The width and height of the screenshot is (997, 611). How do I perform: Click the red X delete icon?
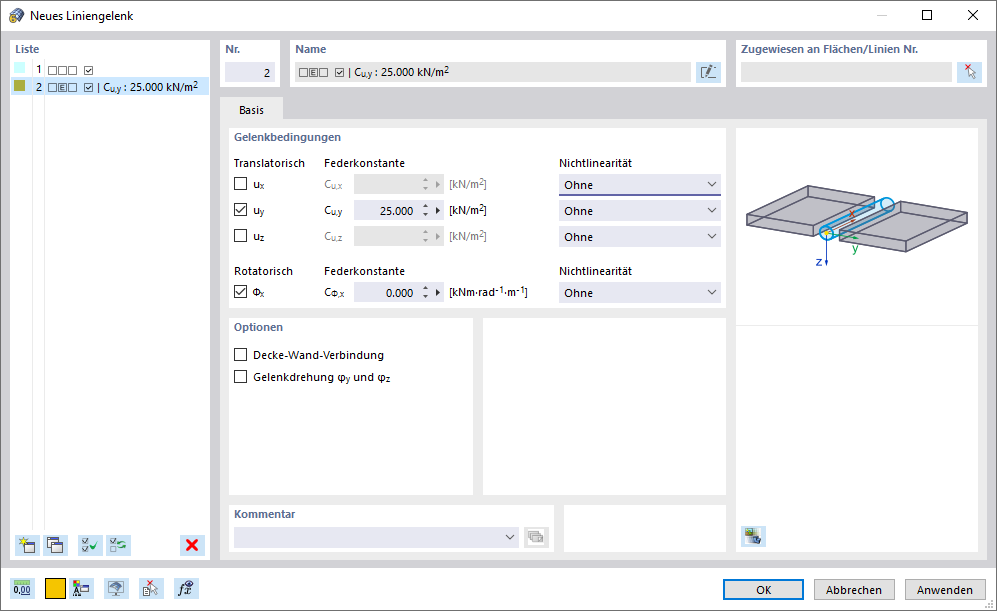[x=192, y=545]
